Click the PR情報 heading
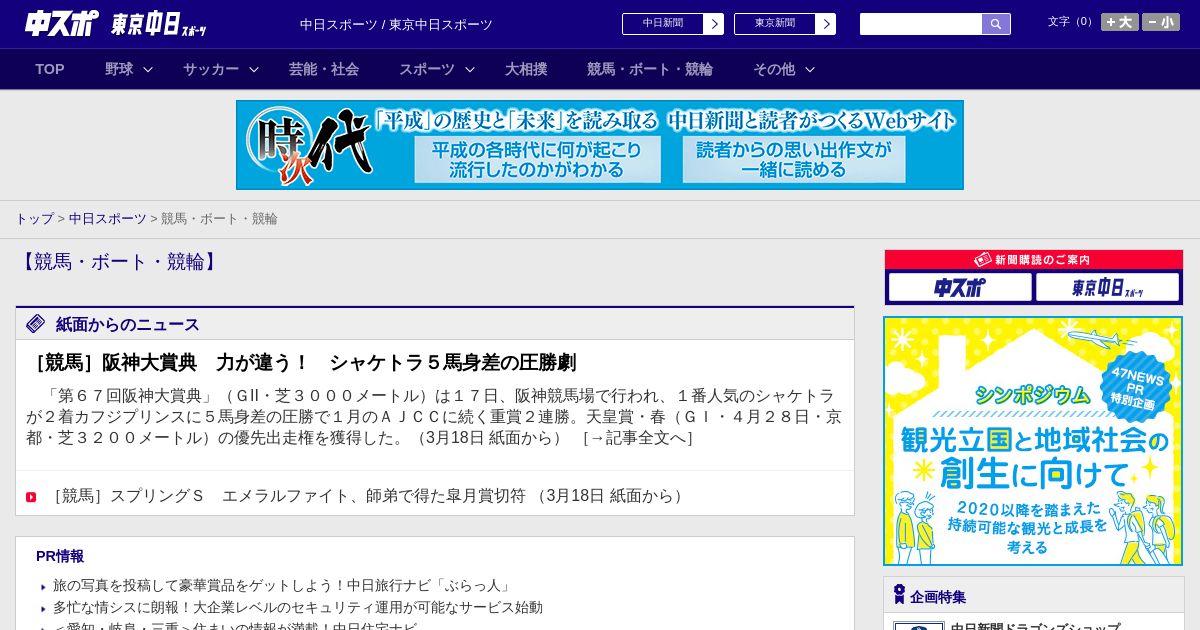Image resolution: width=1200 pixels, height=630 pixels. (60, 556)
